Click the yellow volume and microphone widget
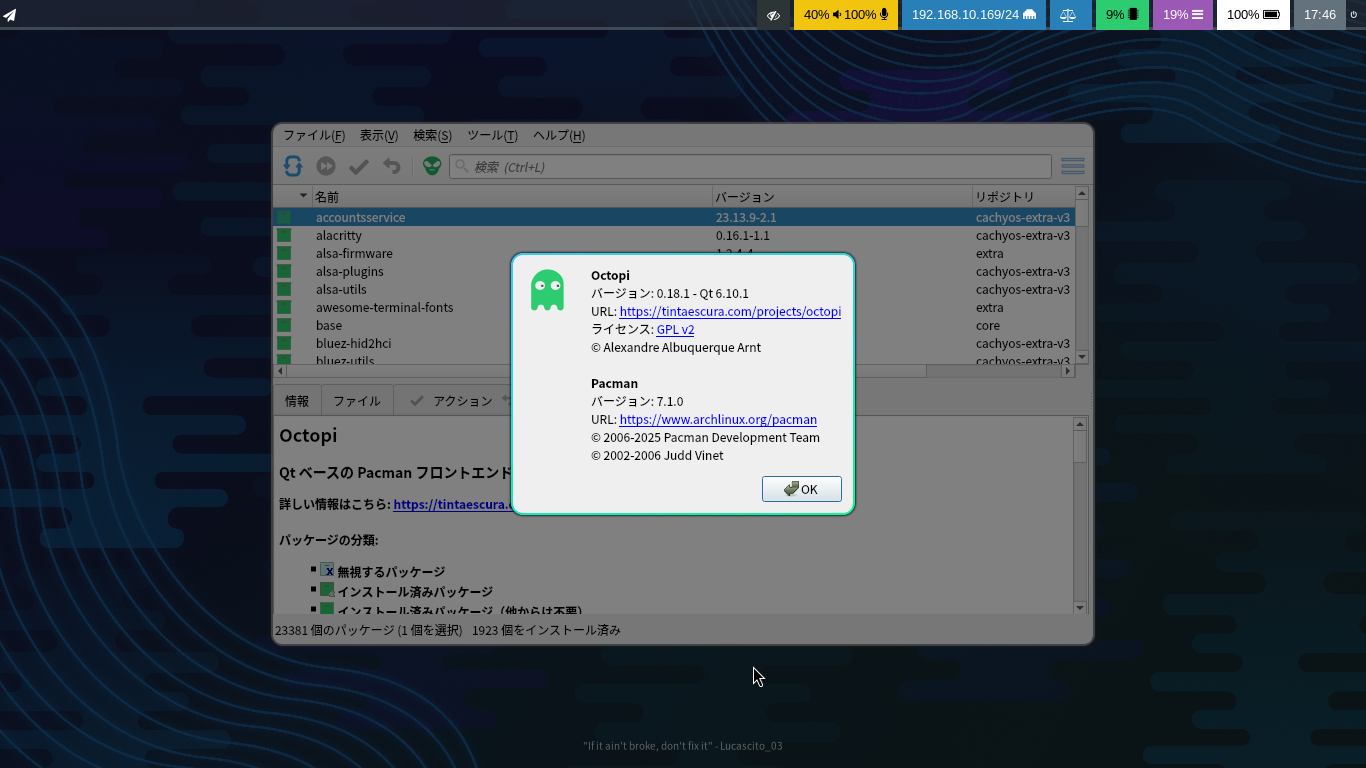 click(x=846, y=15)
